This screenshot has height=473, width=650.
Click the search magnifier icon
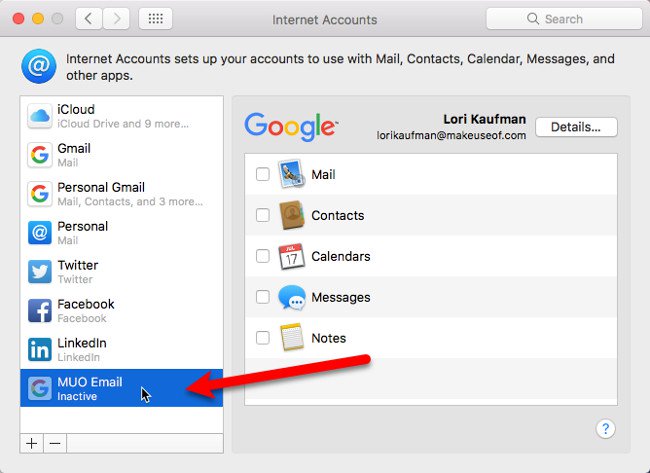(x=533, y=19)
